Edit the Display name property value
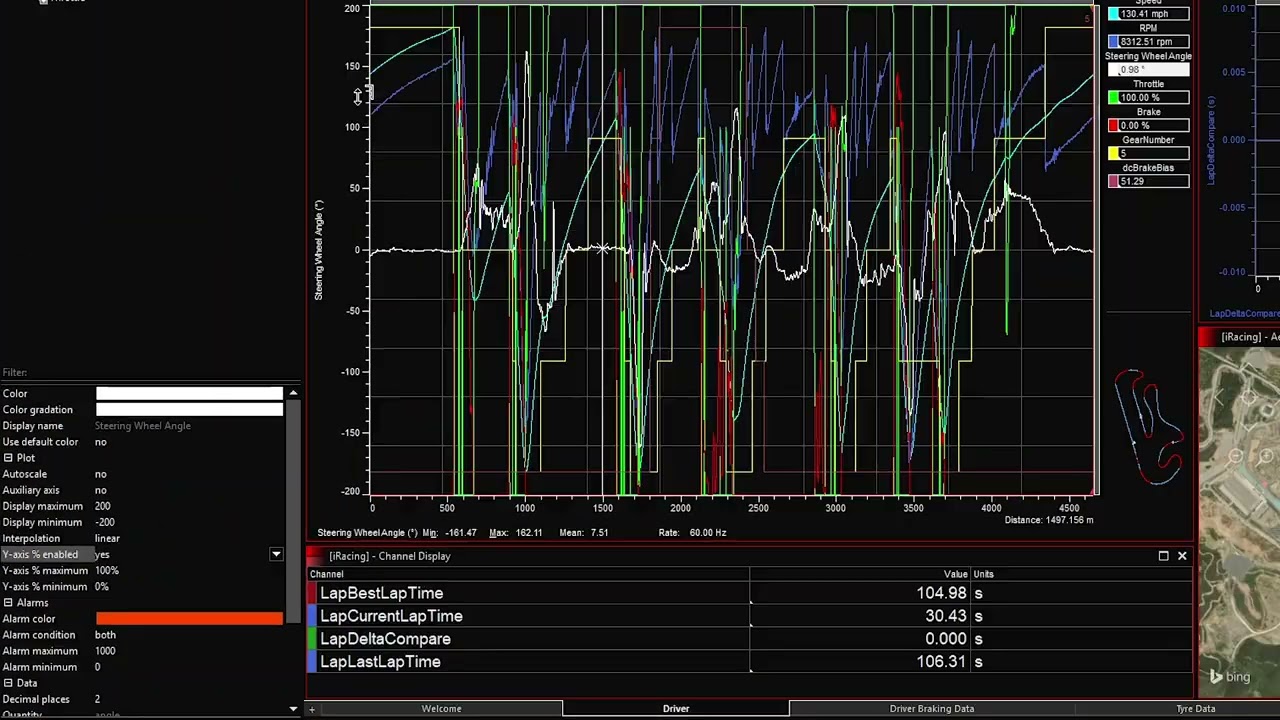This screenshot has height=720, width=1280. [x=142, y=426]
